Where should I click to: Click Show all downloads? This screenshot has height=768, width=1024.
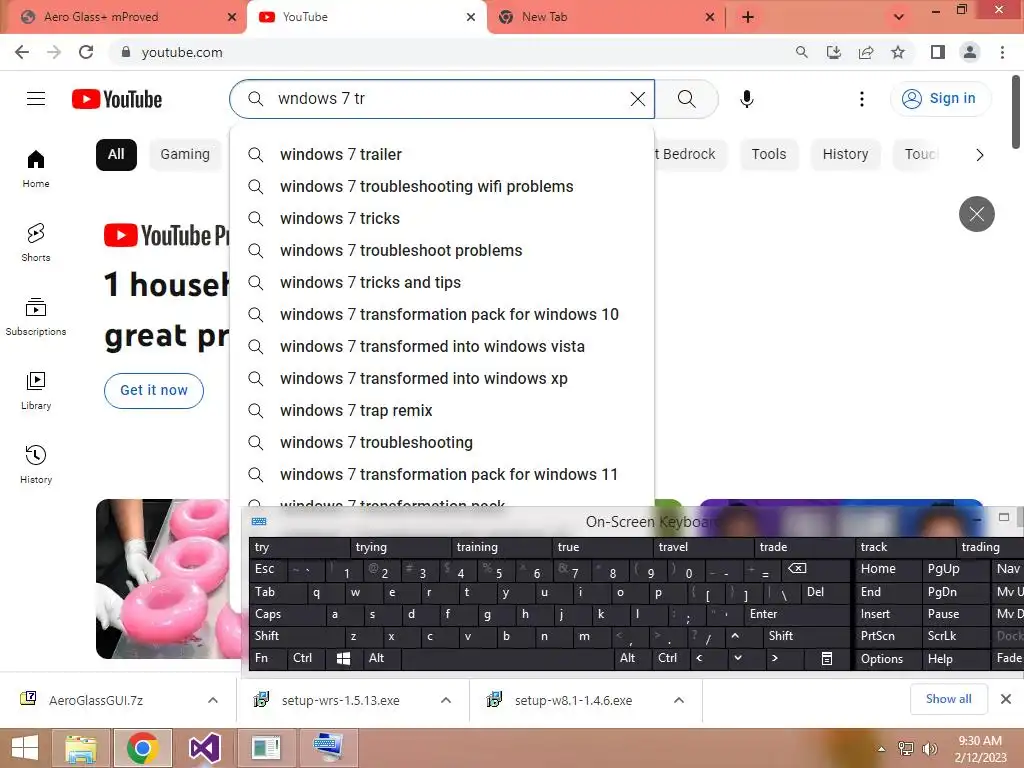(x=948, y=699)
